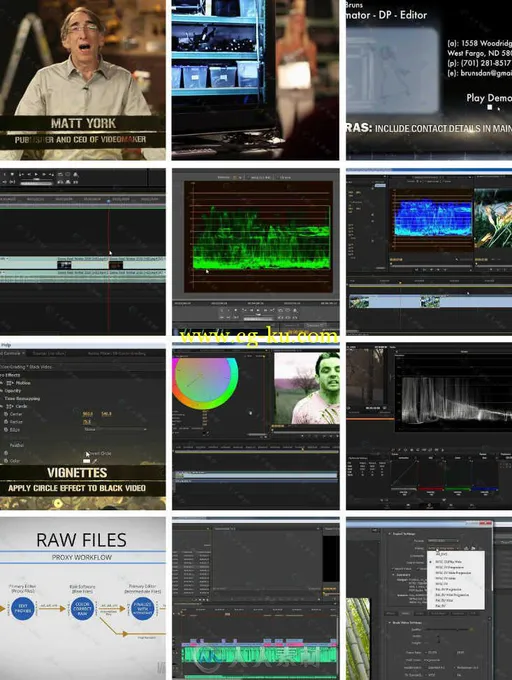The image size is (512, 680).
Task: Toggle the Invert Circle checkbox
Action: click(x=86, y=453)
